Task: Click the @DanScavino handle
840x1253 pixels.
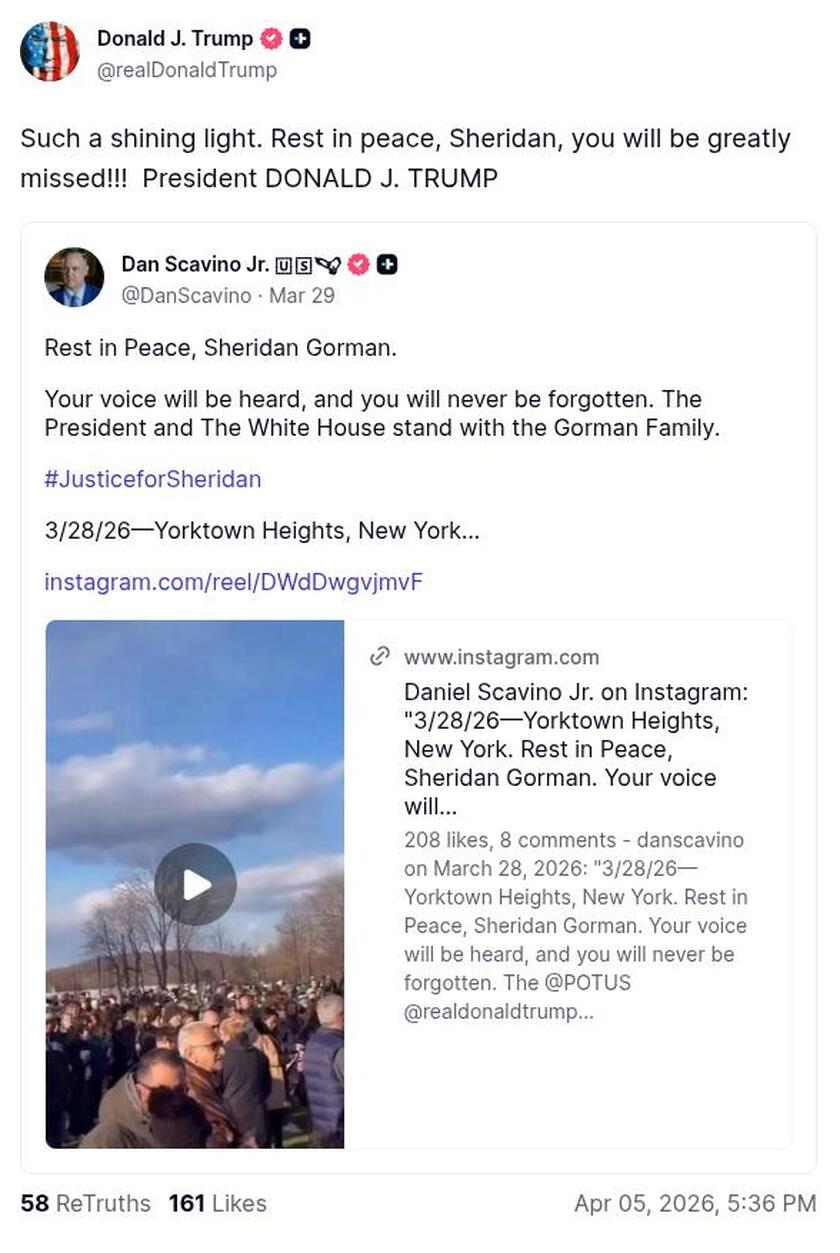Action: coord(186,295)
